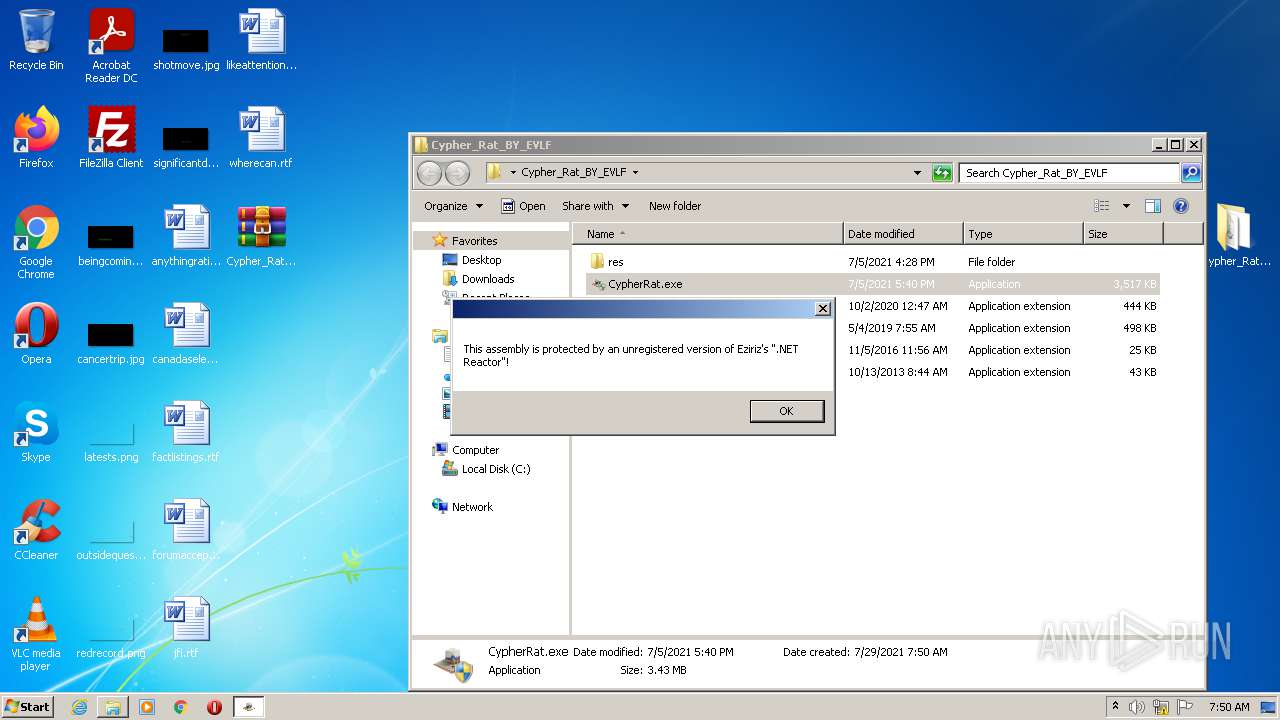Select the shotmove.jpg desktop file

(x=186, y=47)
